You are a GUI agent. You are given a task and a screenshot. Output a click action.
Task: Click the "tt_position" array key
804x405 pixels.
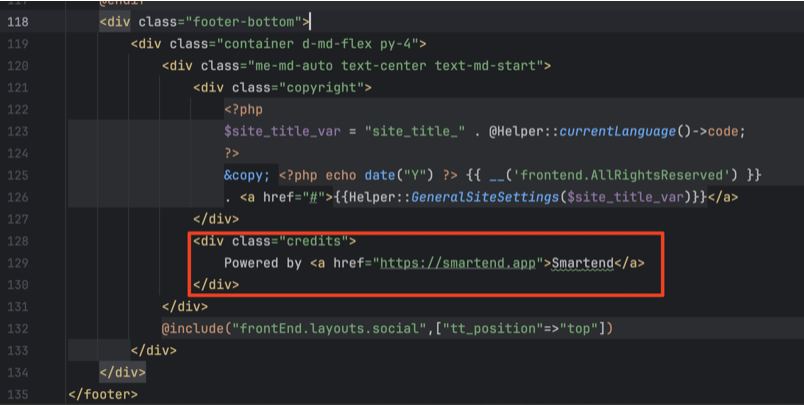pos(494,329)
